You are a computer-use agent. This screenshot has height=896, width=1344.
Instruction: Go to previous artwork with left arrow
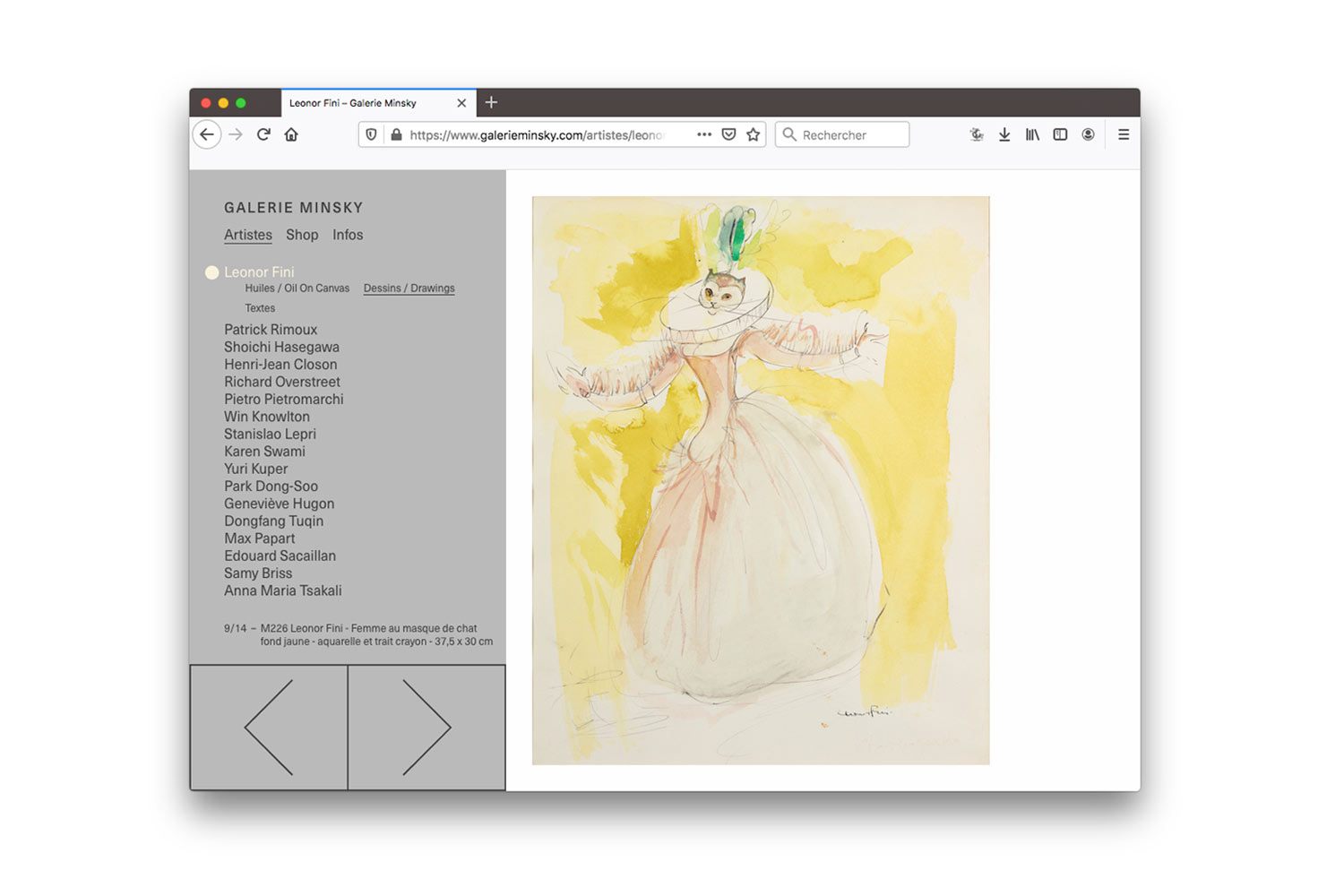(x=269, y=727)
